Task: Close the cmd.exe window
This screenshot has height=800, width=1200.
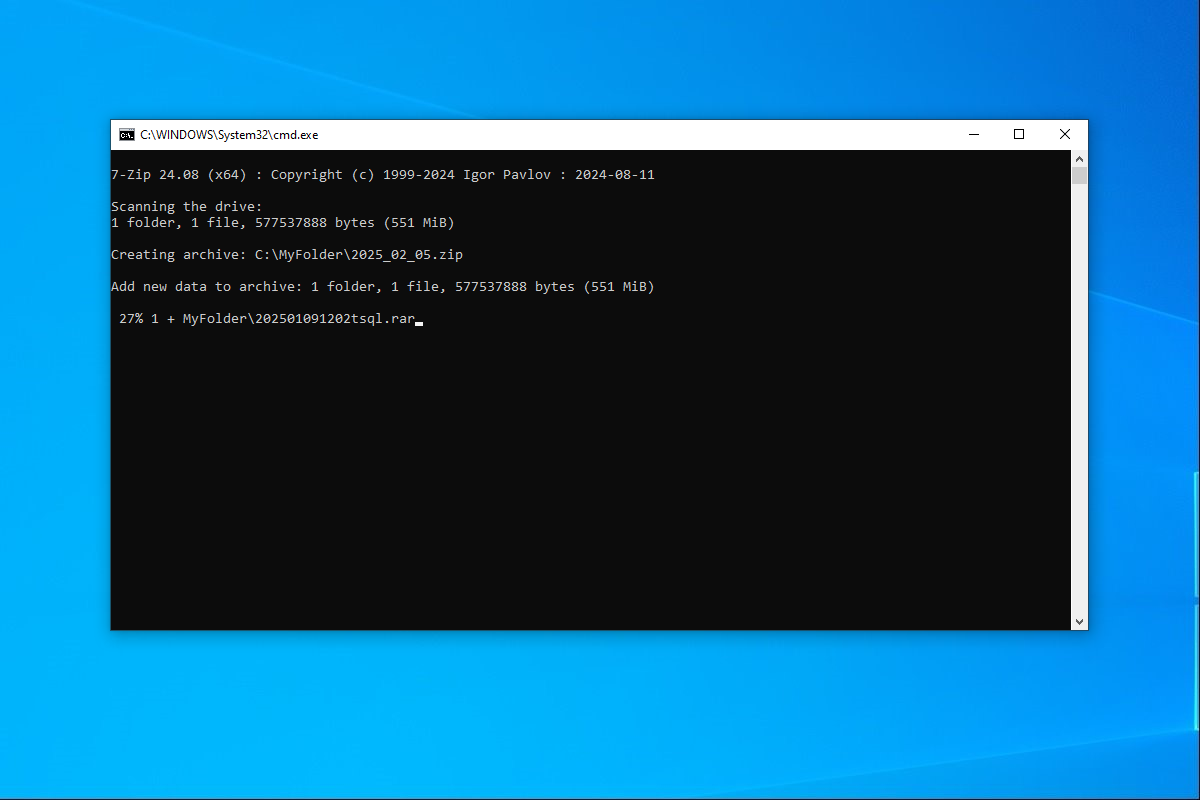Action: click(1065, 135)
